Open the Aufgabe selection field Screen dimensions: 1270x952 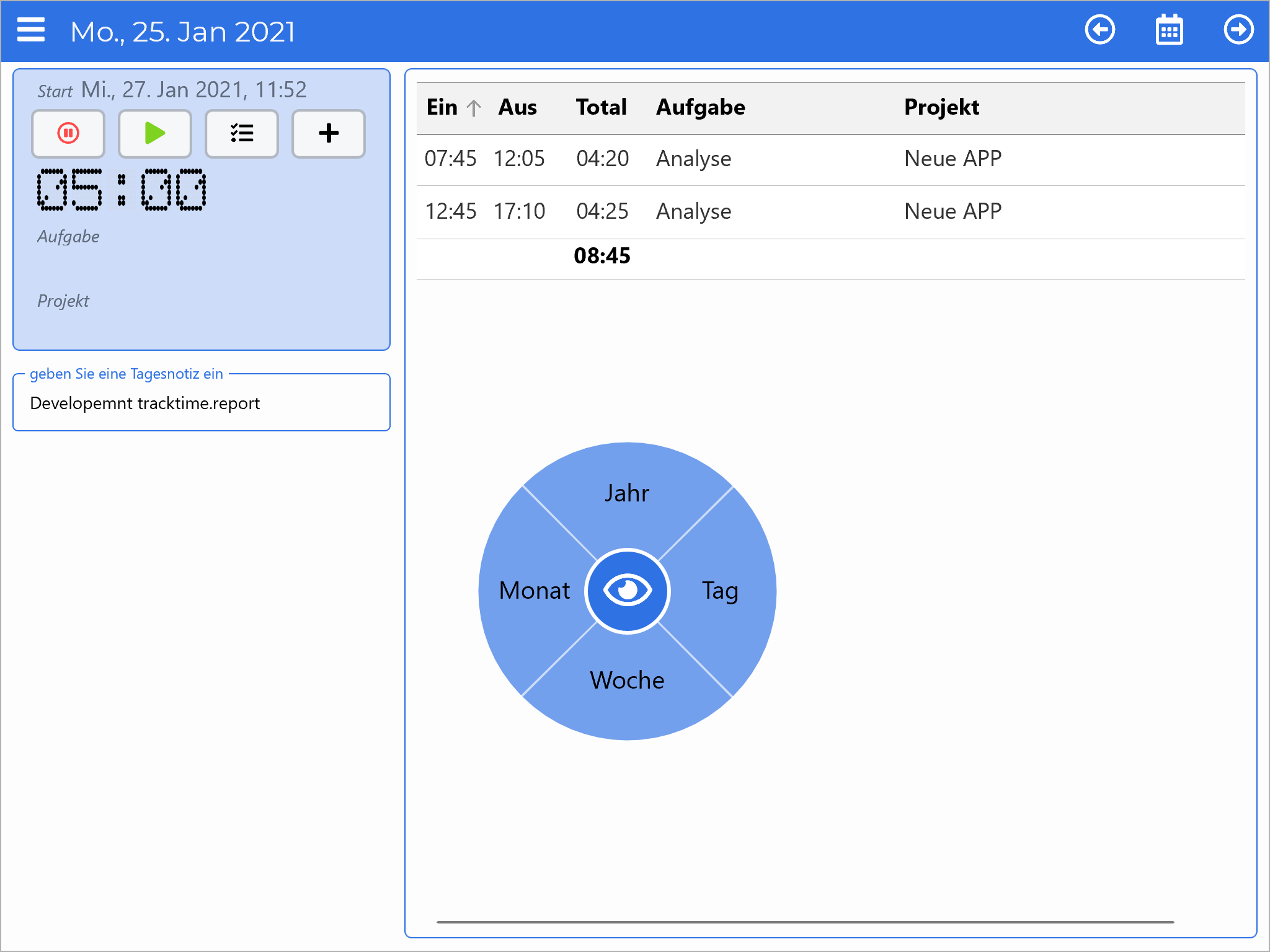coord(69,236)
